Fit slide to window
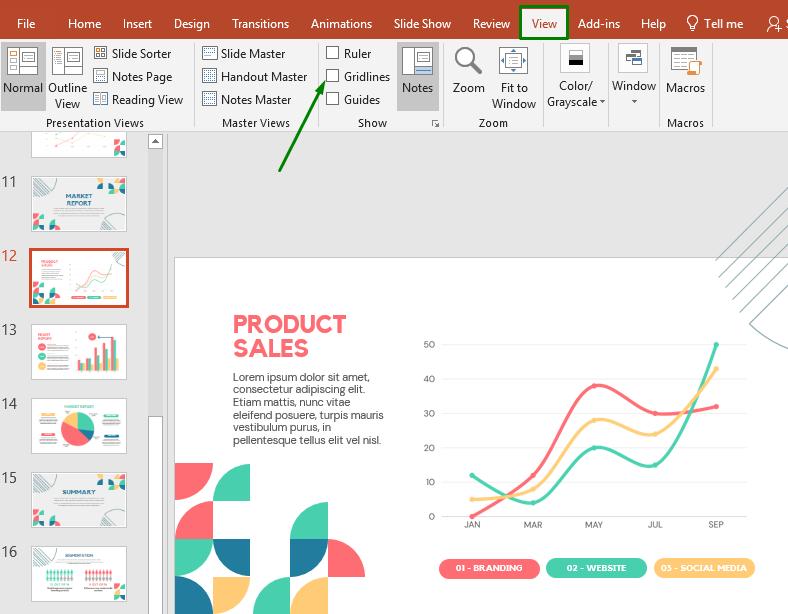Viewport: 788px width, 614px height. [x=514, y=75]
